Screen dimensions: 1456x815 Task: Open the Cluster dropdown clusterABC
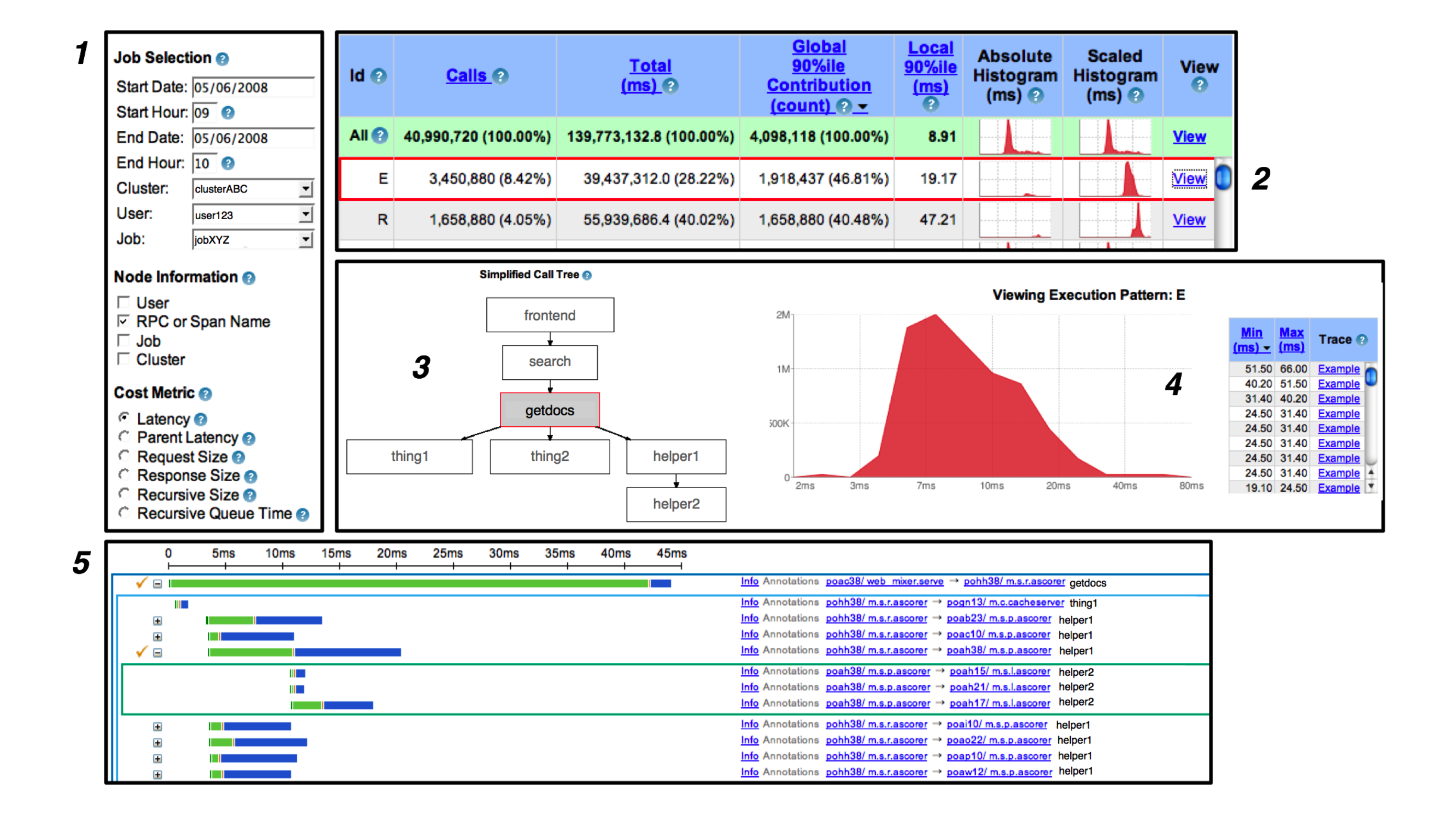253,189
